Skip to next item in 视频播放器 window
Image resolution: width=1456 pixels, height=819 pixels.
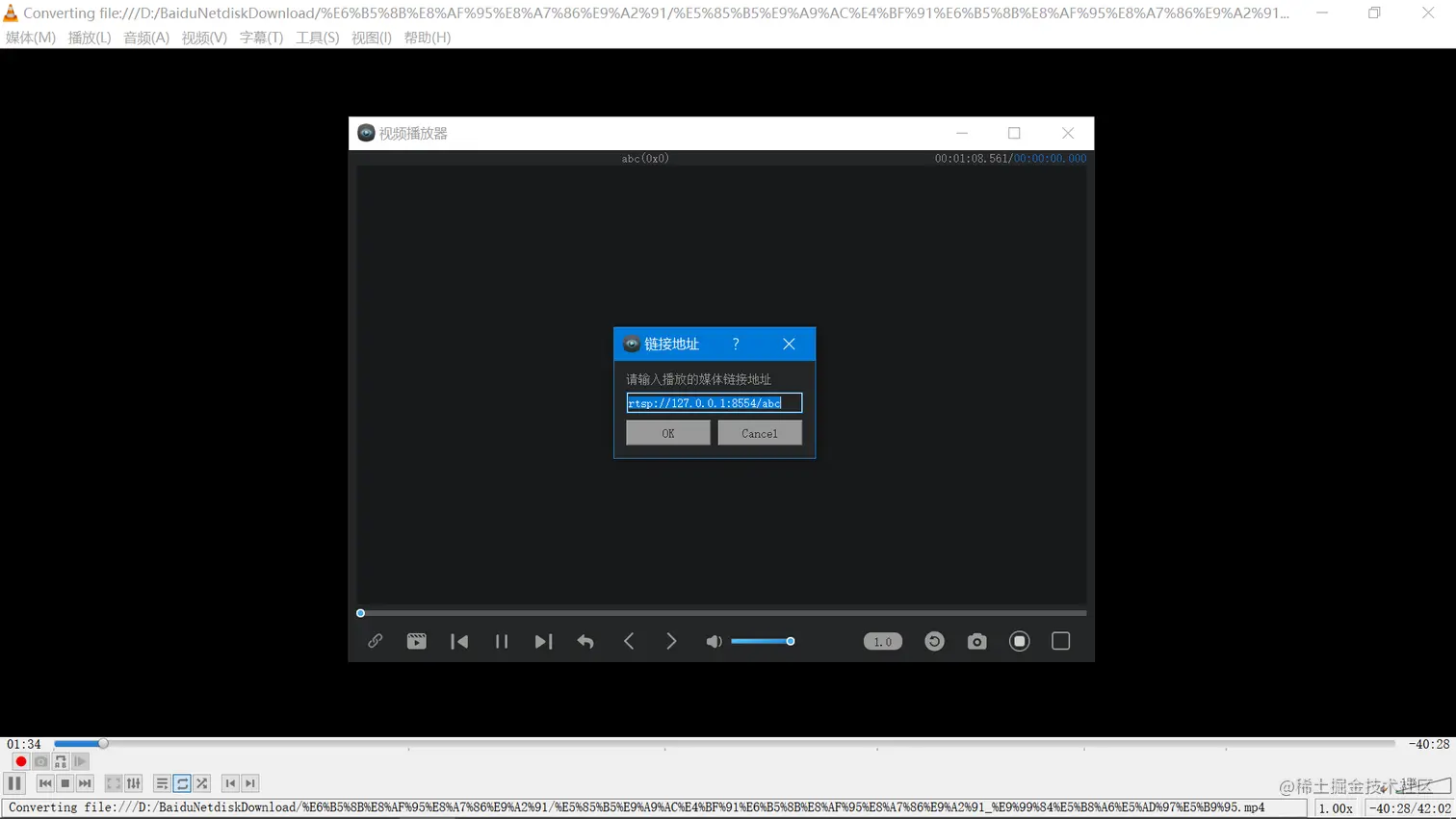click(x=543, y=641)
